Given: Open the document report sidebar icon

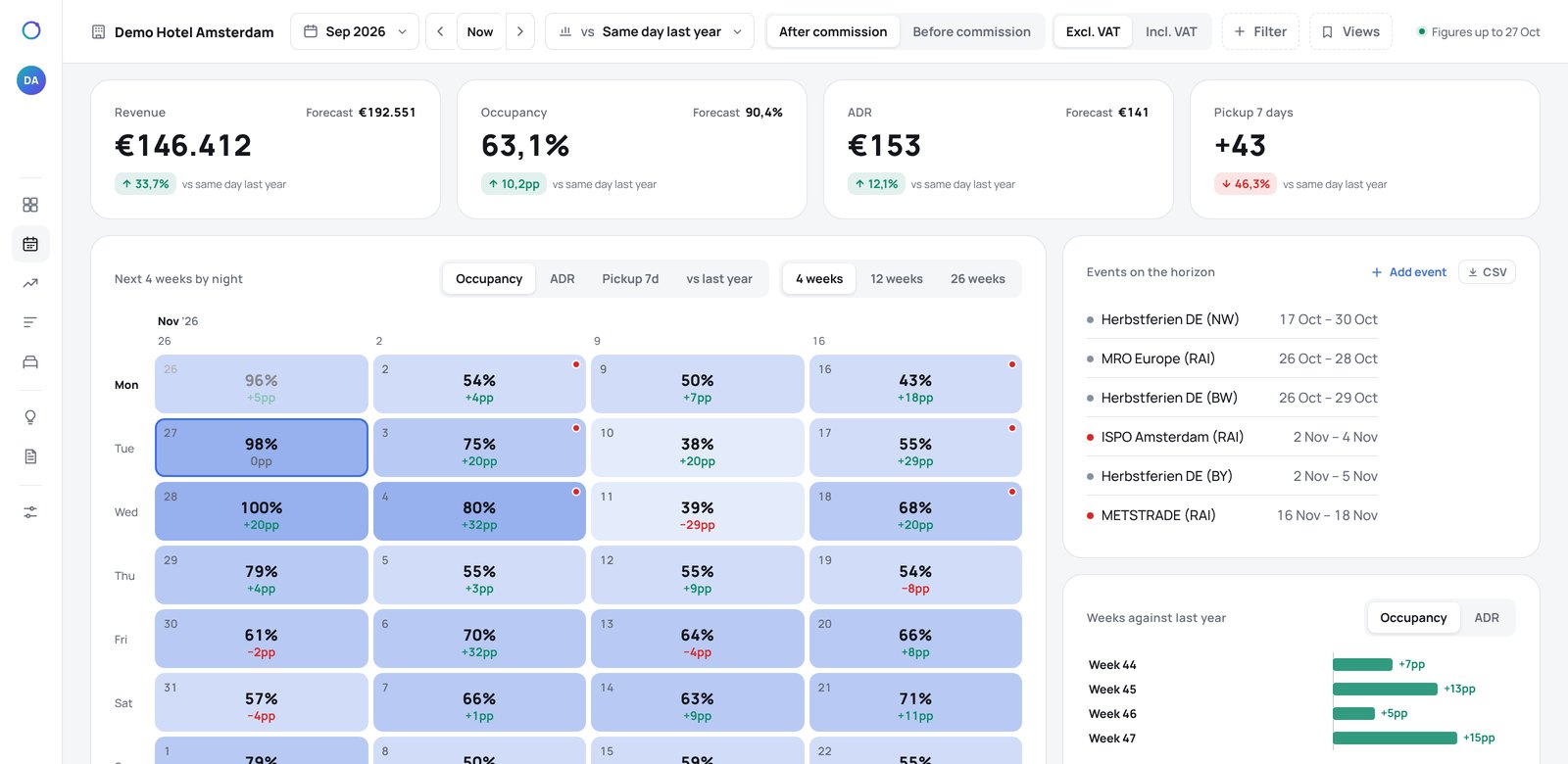Looking at the screenshot, I should 30,456.
